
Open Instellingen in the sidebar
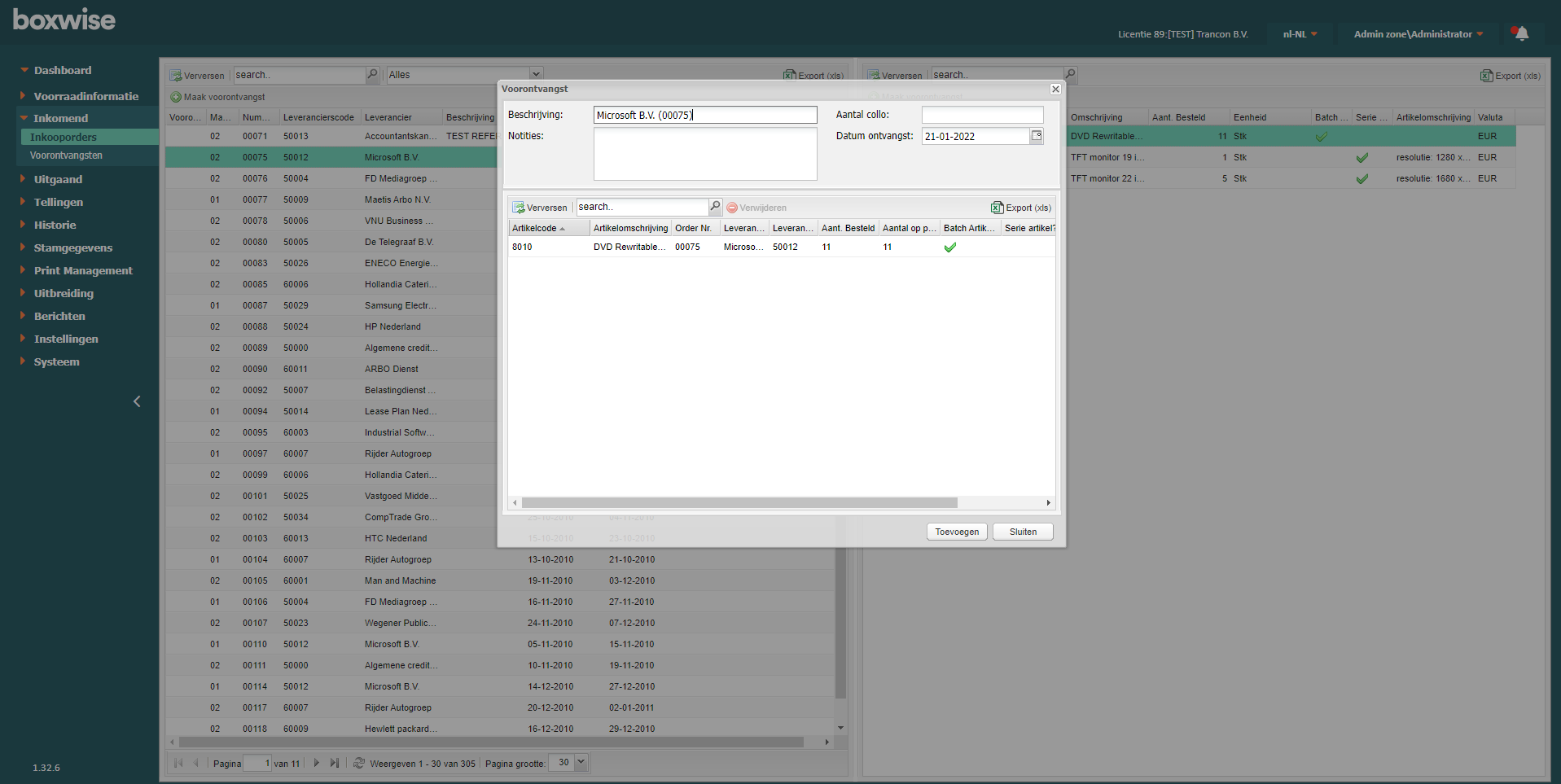click(x=66, y=339)
